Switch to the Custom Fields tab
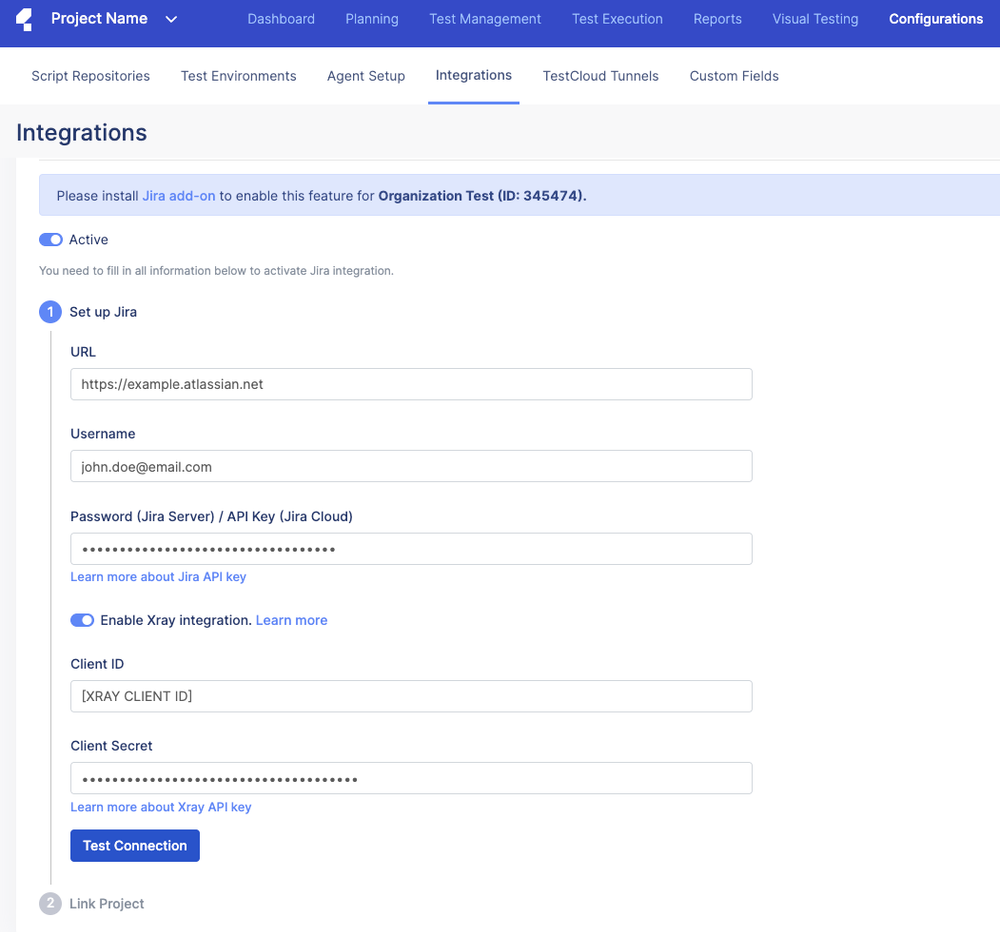This screenshot has width=1000, height=932. tap(733, 76)
